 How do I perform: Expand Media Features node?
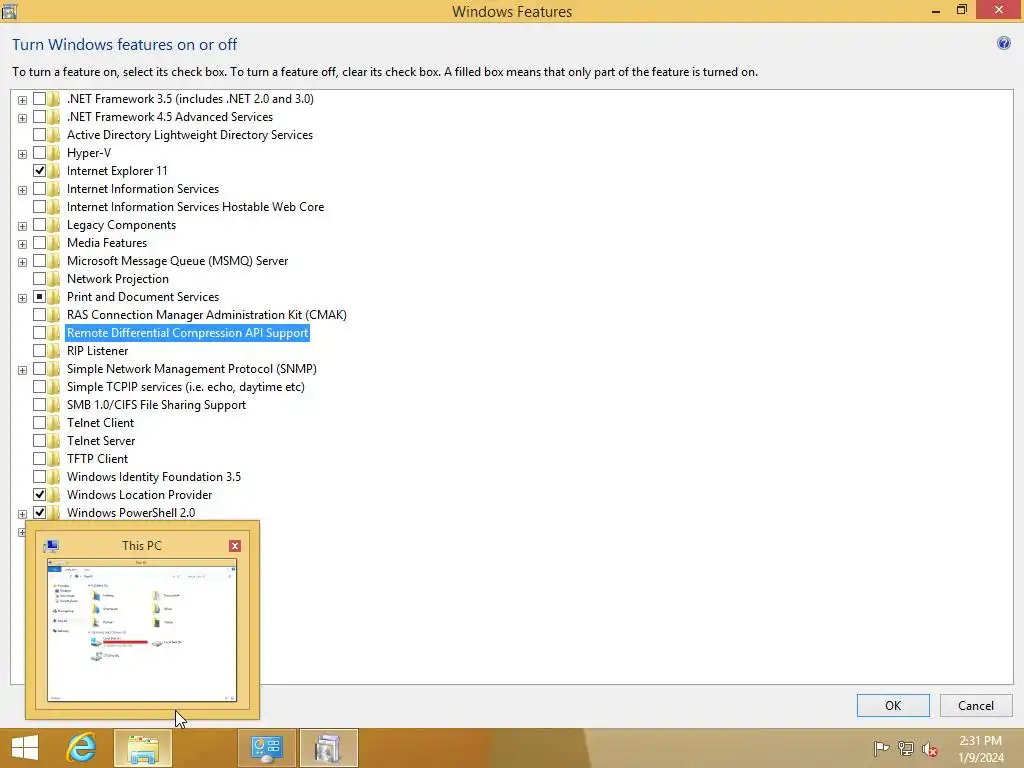pos(22,244)
